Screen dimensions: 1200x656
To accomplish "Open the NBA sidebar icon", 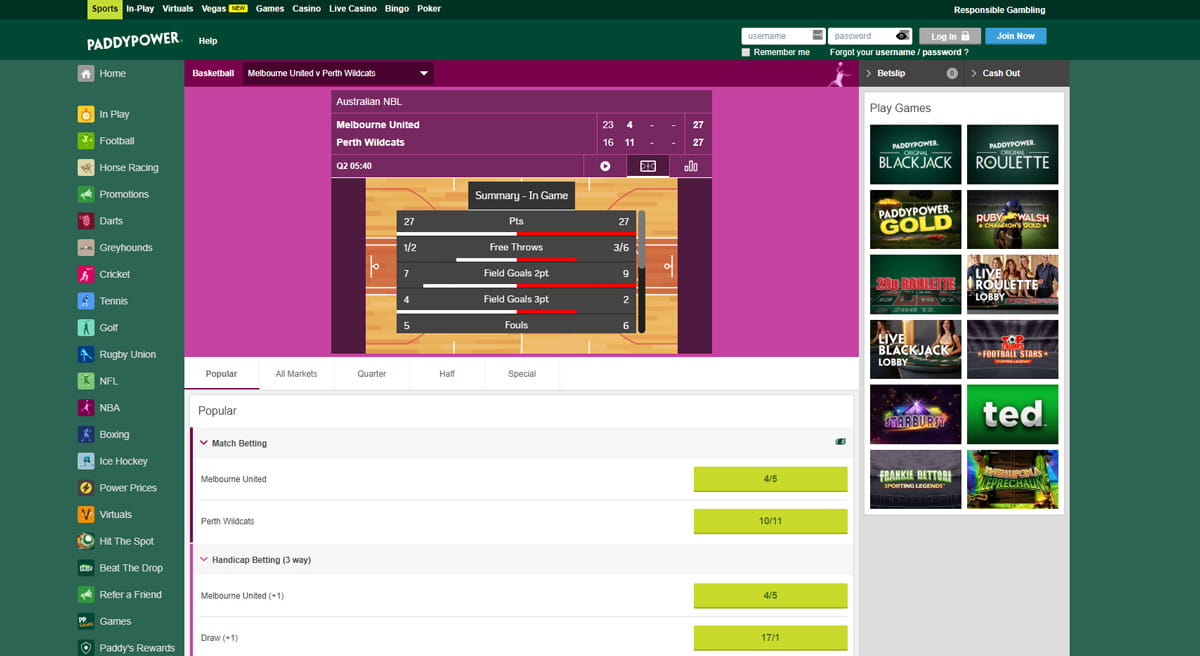I will [86, 408].
